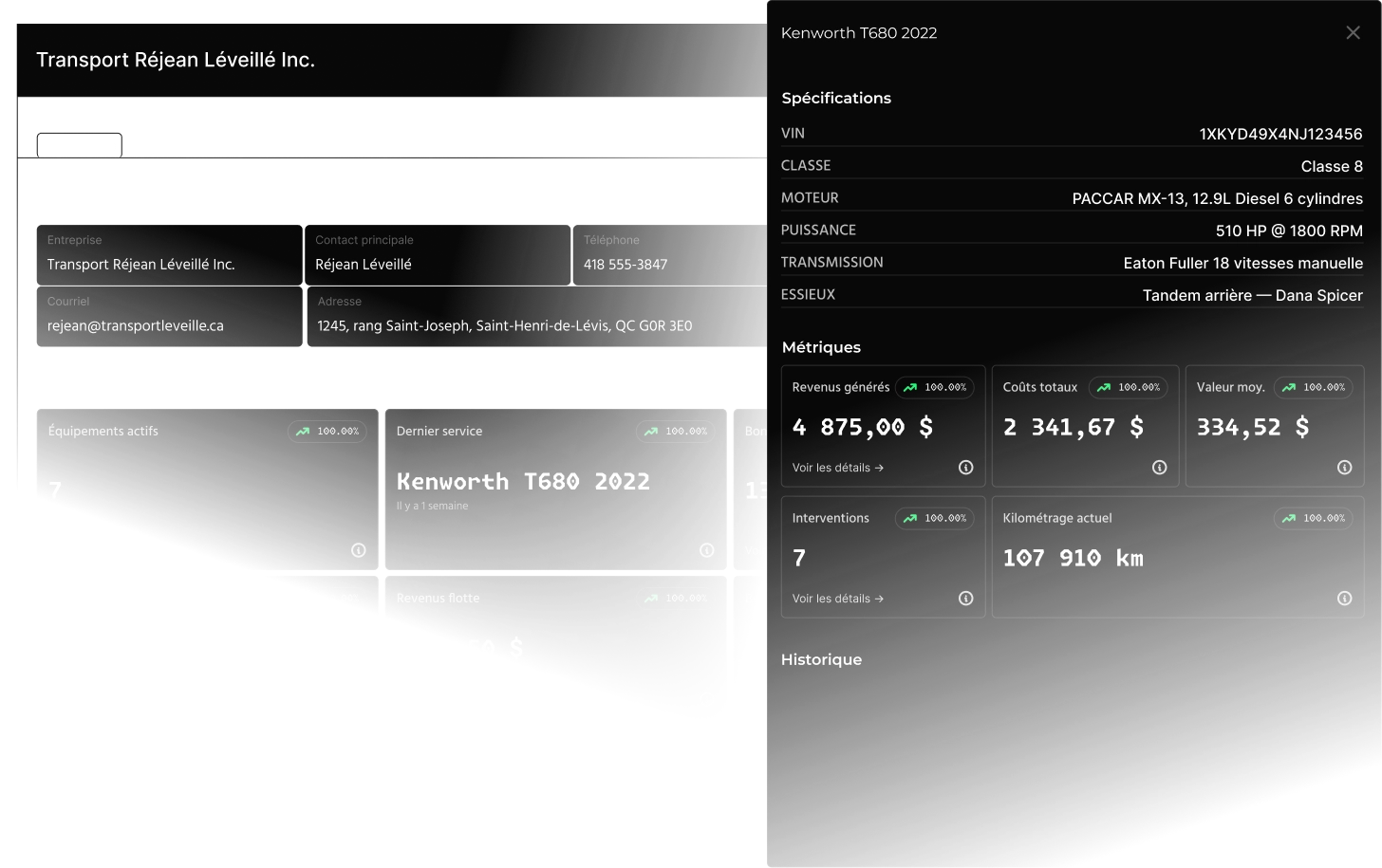Image resolution: width=1382 pixels, height=868 pixels.
Task: Open Kenworth T680 2022 in Dernier service card
Action: click(523, 482)
